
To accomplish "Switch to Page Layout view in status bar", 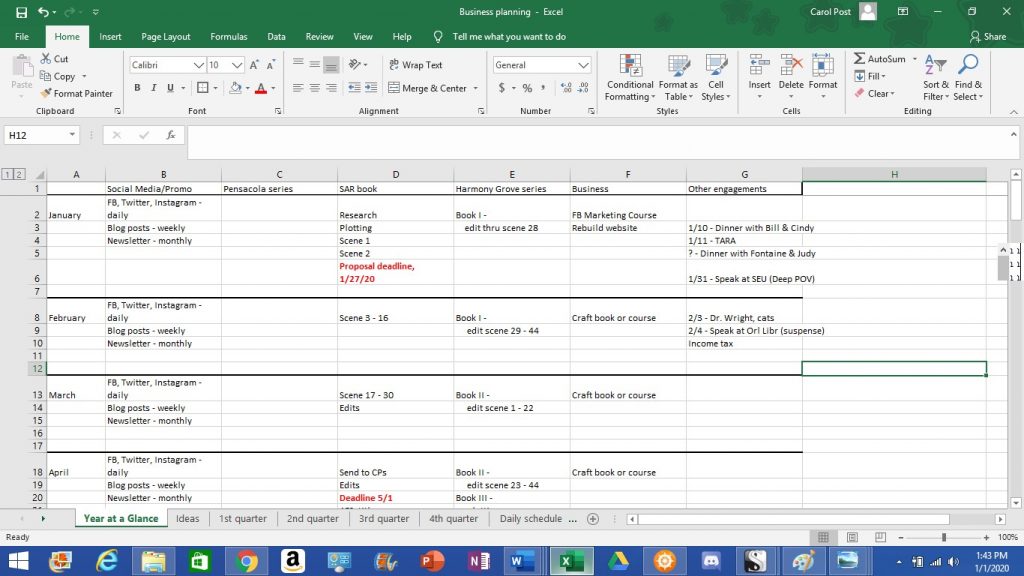I will 852,537.
